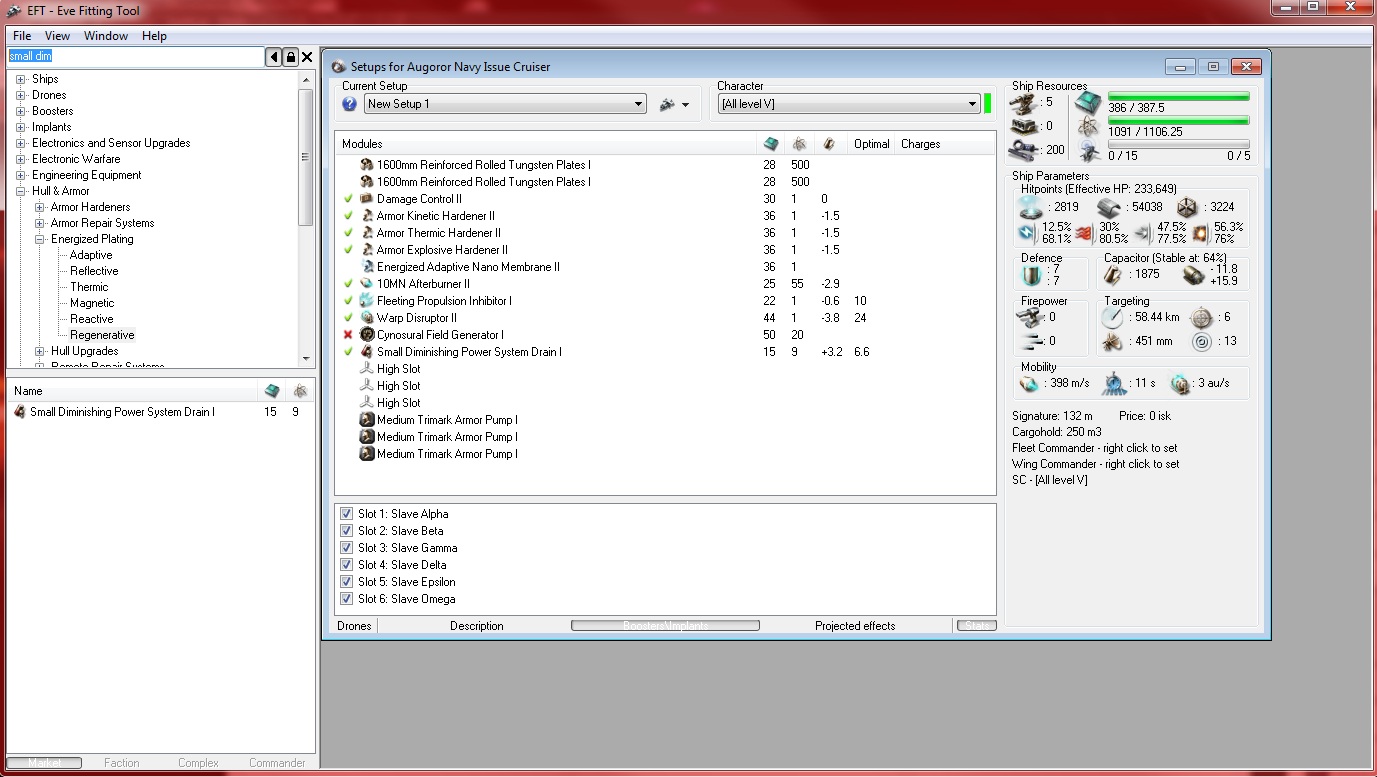The width and height of the screenshot is (1377, 777).
Task: Click the launcher hardpoints icon in Ship Resources
Action: (1025, 126)
